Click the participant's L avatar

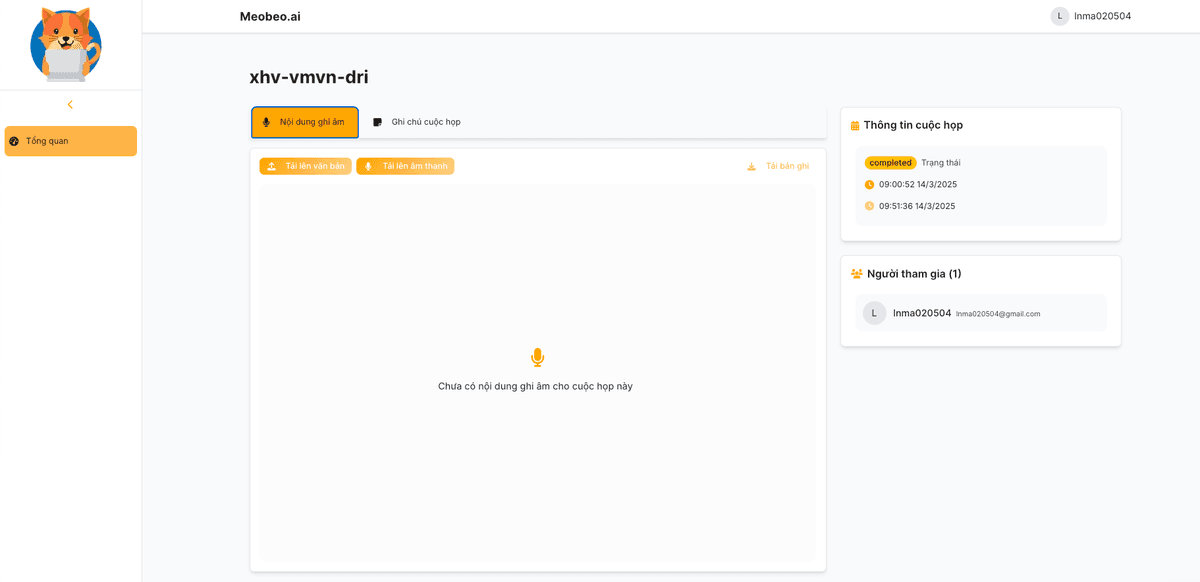click(x=874, y=313)
